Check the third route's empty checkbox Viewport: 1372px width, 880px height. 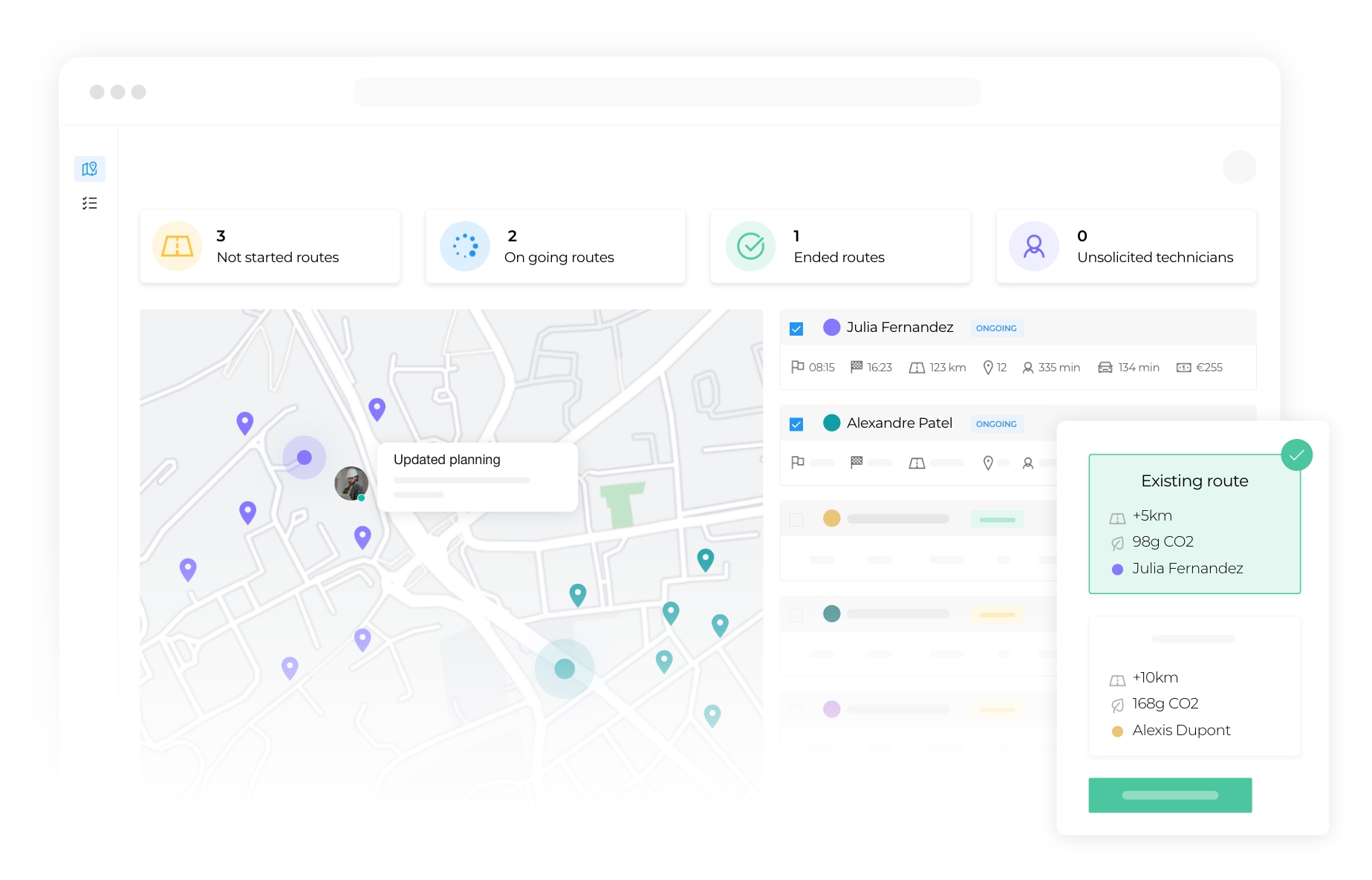(x=796, y=519)
